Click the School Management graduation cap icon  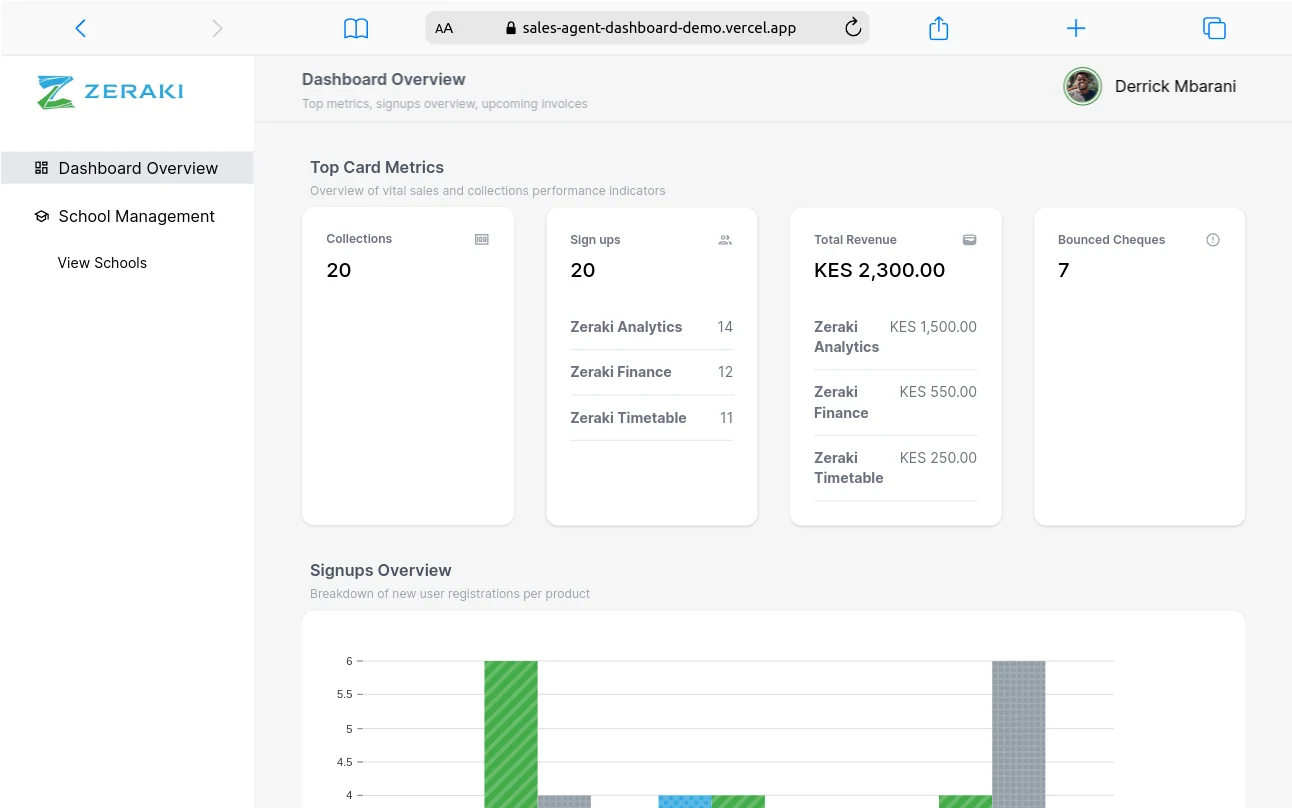pyautogui.click(x=41, y=216)
